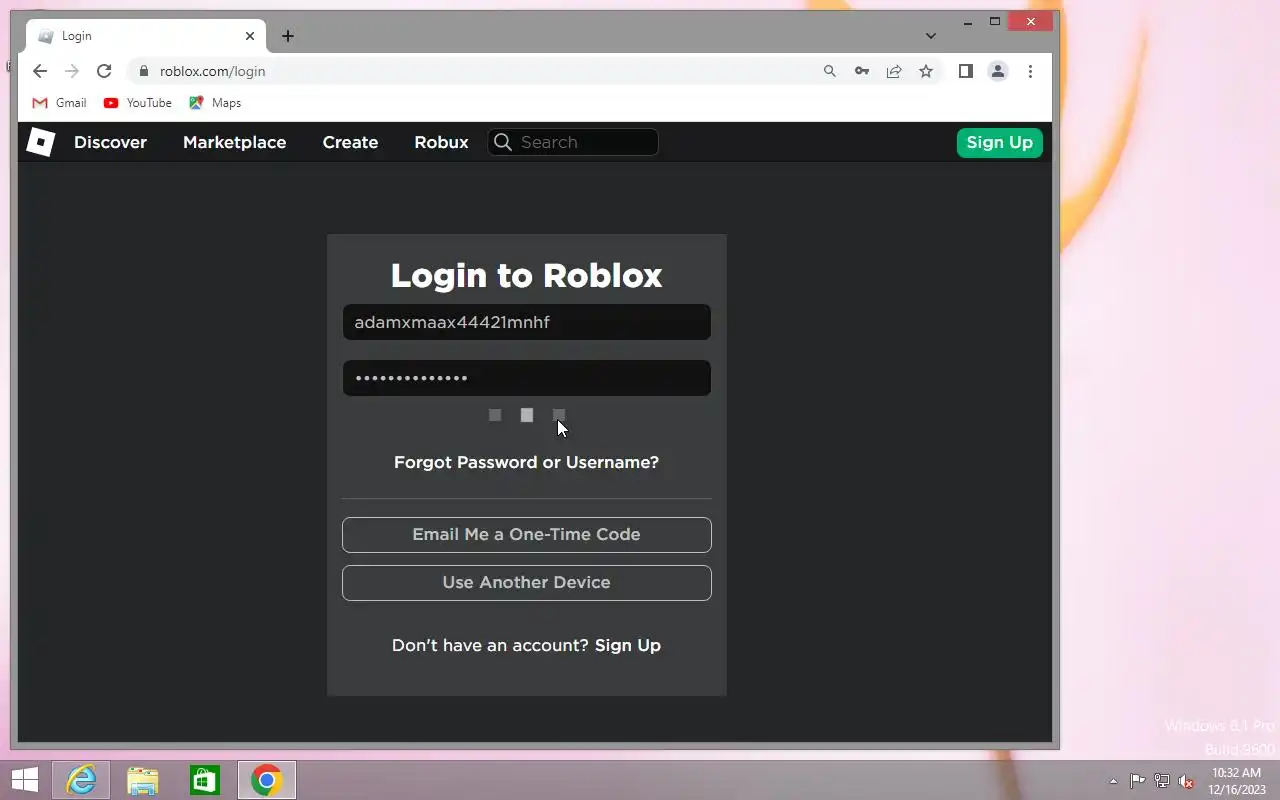Click the Roblox logo home icon
The width and height of the screenshot is (1280, 800).
(40, 142)
